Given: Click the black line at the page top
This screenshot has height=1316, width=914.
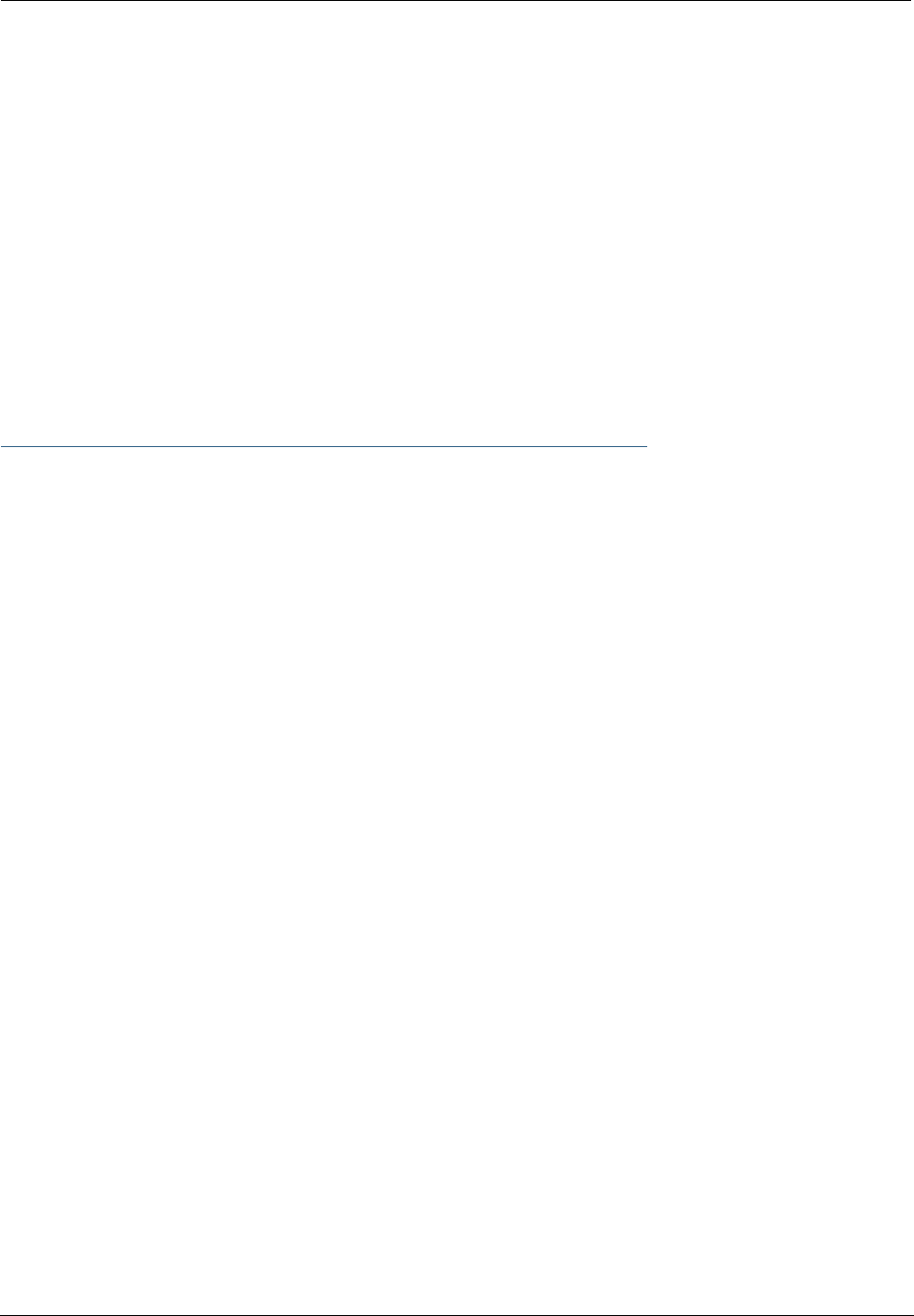Looking at the screenshot, I should pos(456,1).
